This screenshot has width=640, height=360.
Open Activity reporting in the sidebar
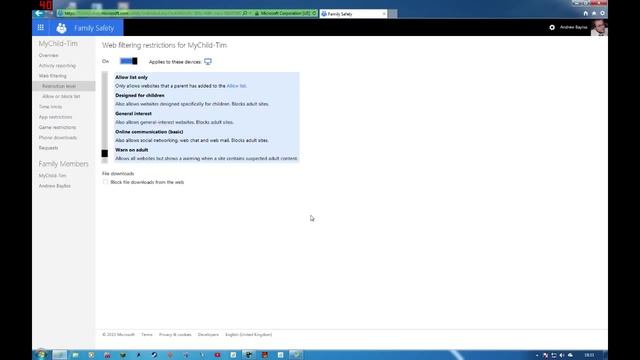[57, 66]
